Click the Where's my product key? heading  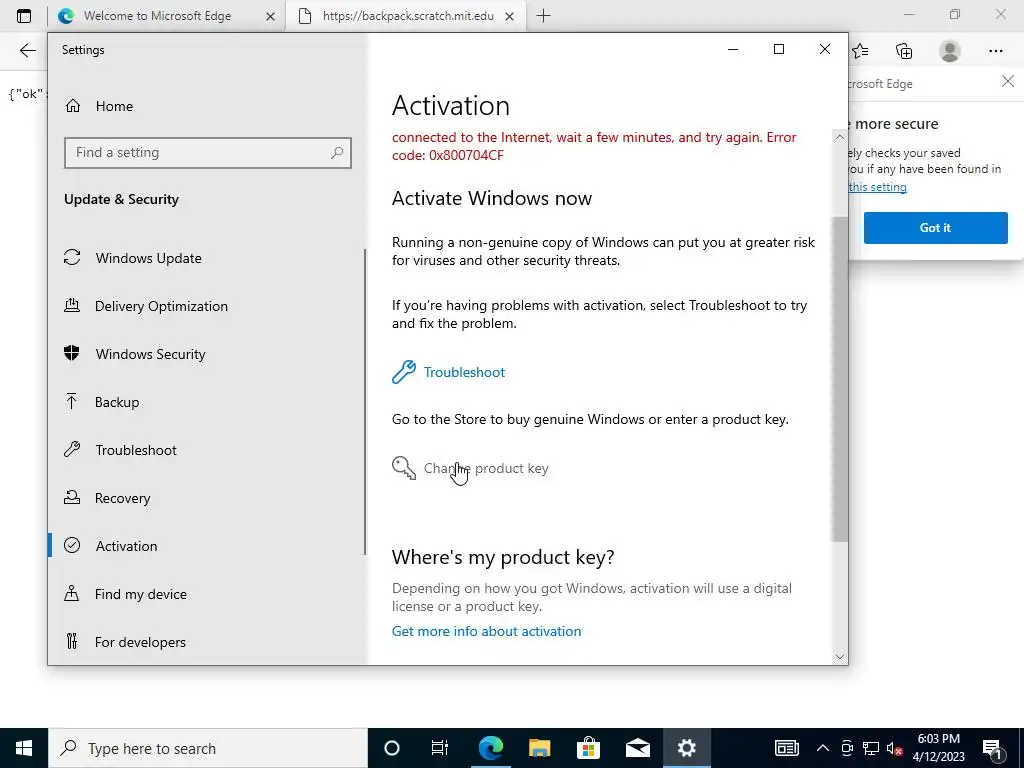(503, 557)
